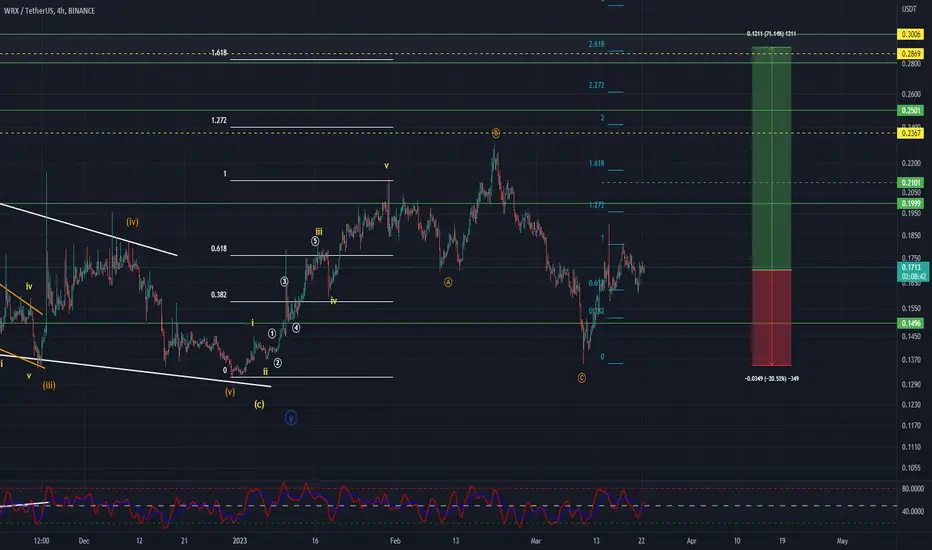Screen dimensions: 932x550
Task: Select the yellow ii wave label
Action: (x=265, y=372)
